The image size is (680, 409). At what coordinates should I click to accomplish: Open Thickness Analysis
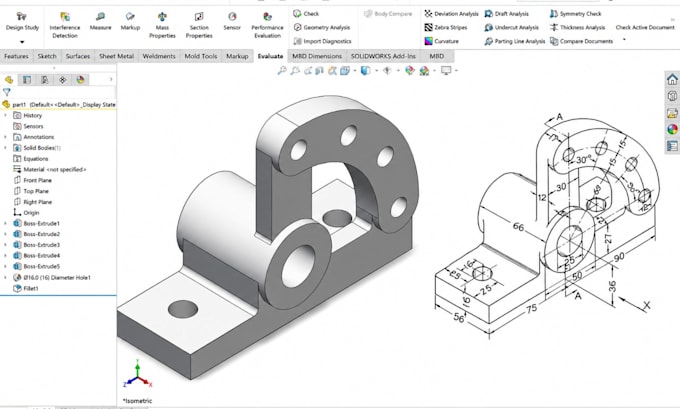[577, 27]
